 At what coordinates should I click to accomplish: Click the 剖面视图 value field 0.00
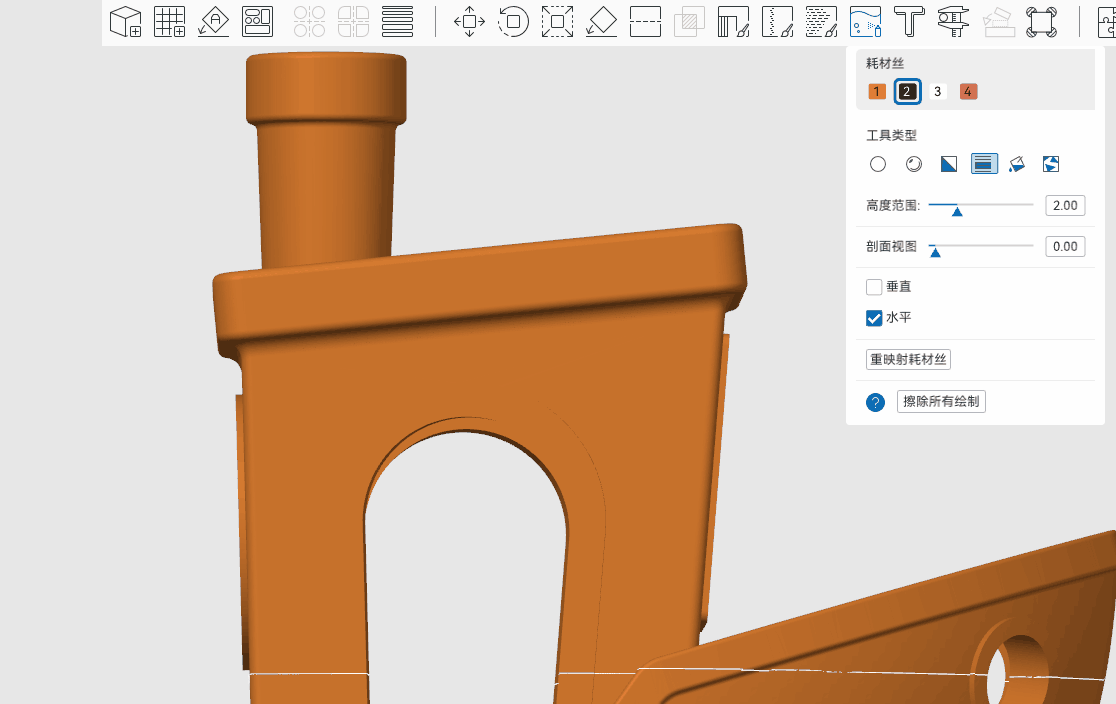coord(1065,246)
